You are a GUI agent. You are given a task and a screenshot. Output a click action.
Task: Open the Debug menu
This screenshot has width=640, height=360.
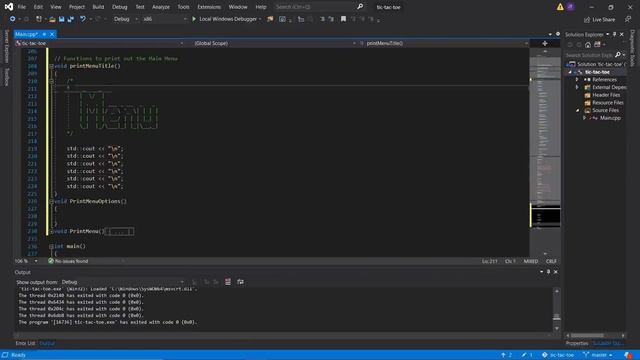(x=120, y=7)
